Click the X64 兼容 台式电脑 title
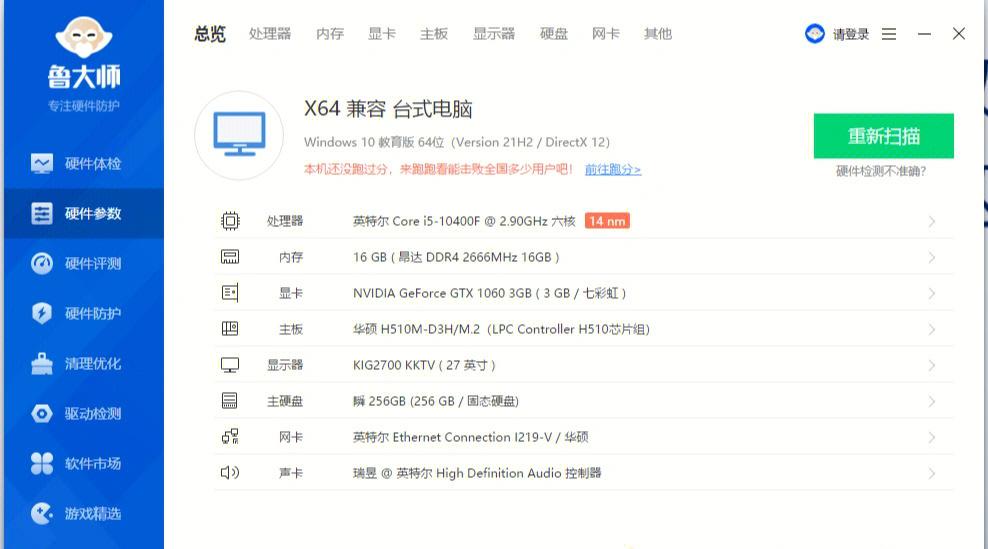The width and height of the screenshot is (988, 549). point(388,109)
